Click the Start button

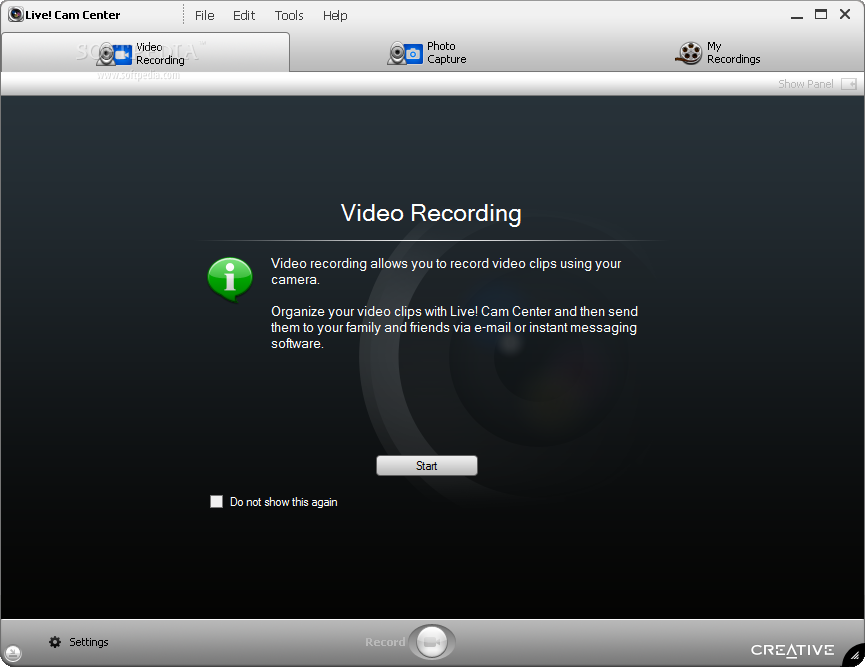(x=426, y=466)
